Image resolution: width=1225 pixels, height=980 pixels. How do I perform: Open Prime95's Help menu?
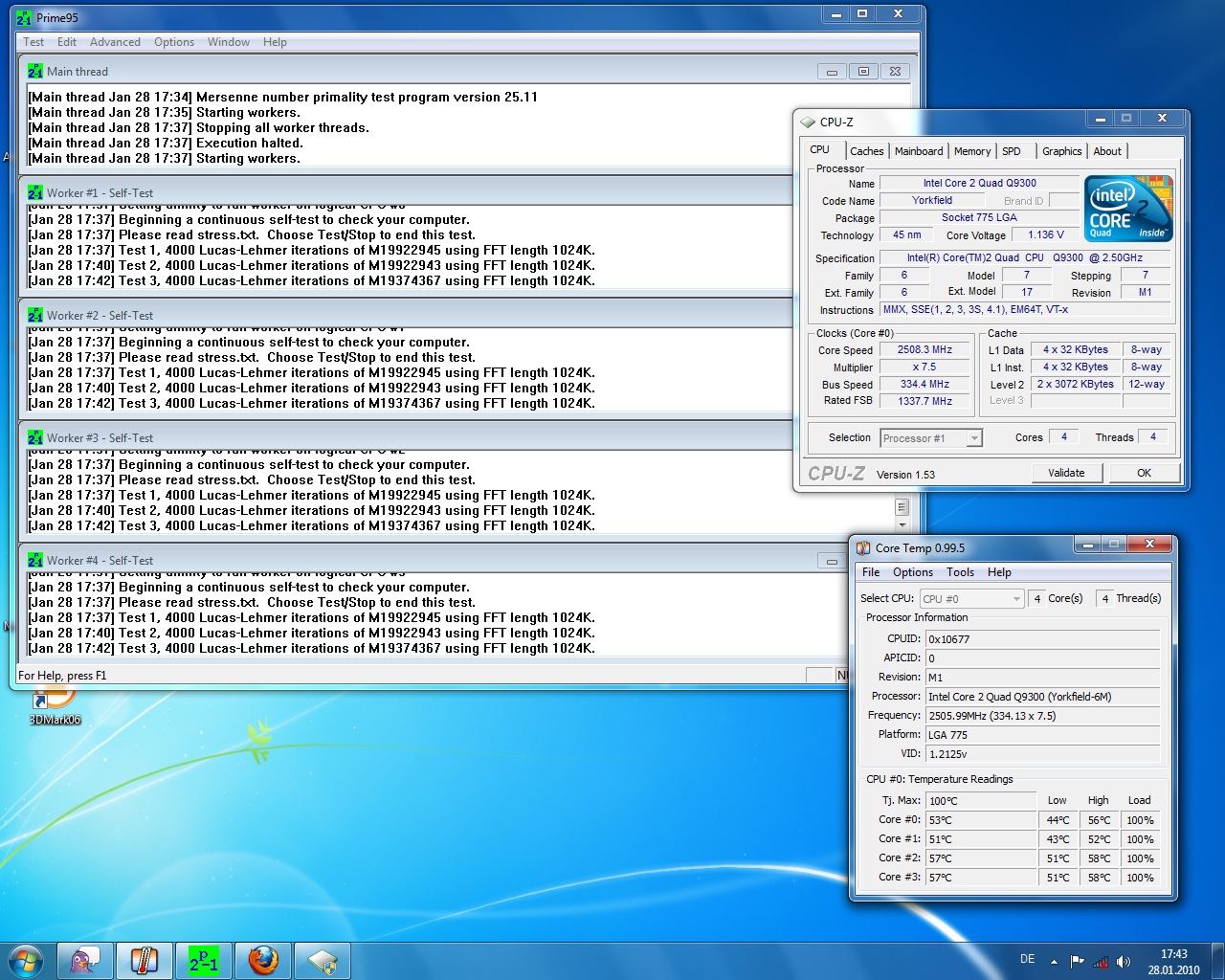tap(275, 42)
